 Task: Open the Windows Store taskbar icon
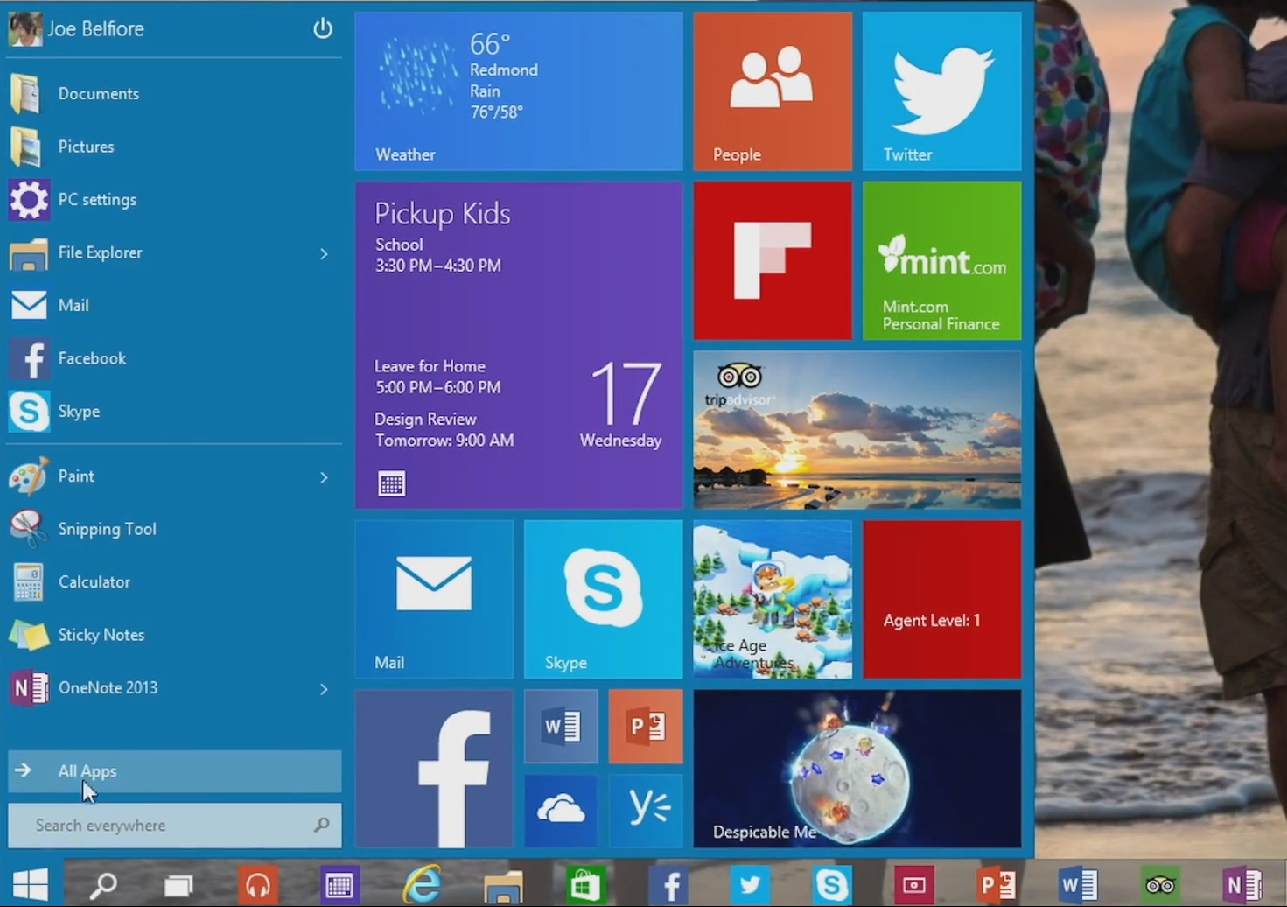584,885
